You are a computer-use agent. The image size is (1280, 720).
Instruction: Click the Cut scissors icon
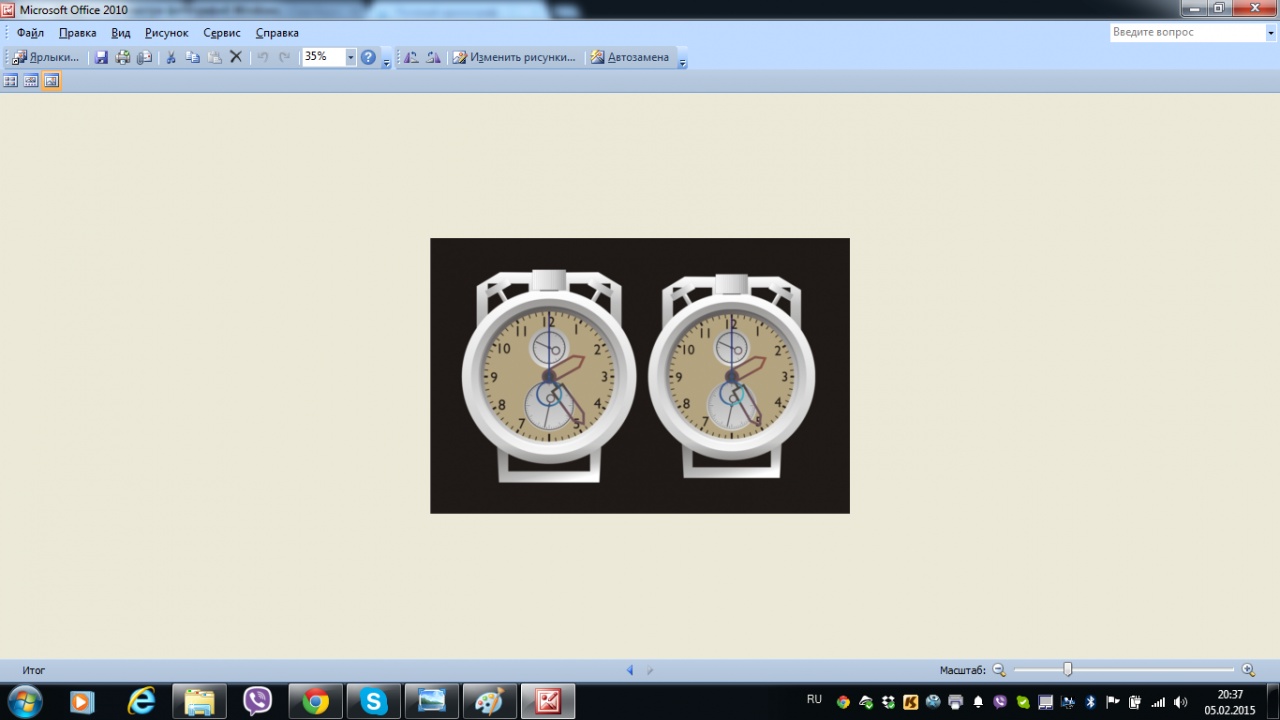click(171, 58)
